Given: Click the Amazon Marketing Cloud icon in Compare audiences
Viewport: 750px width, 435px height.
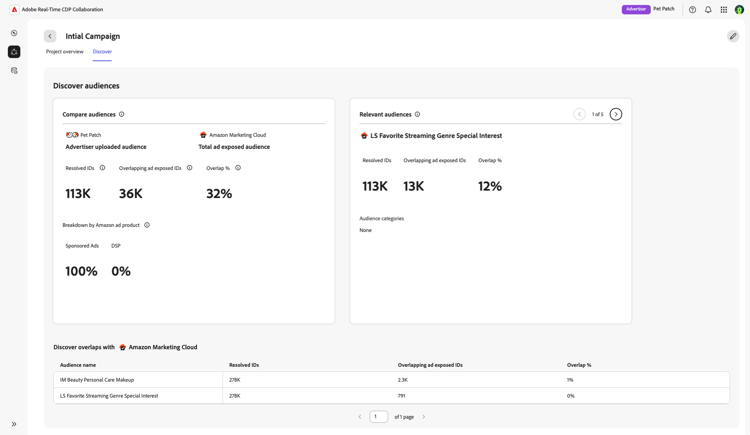Looking at the screenshot, I should point(203,135).
